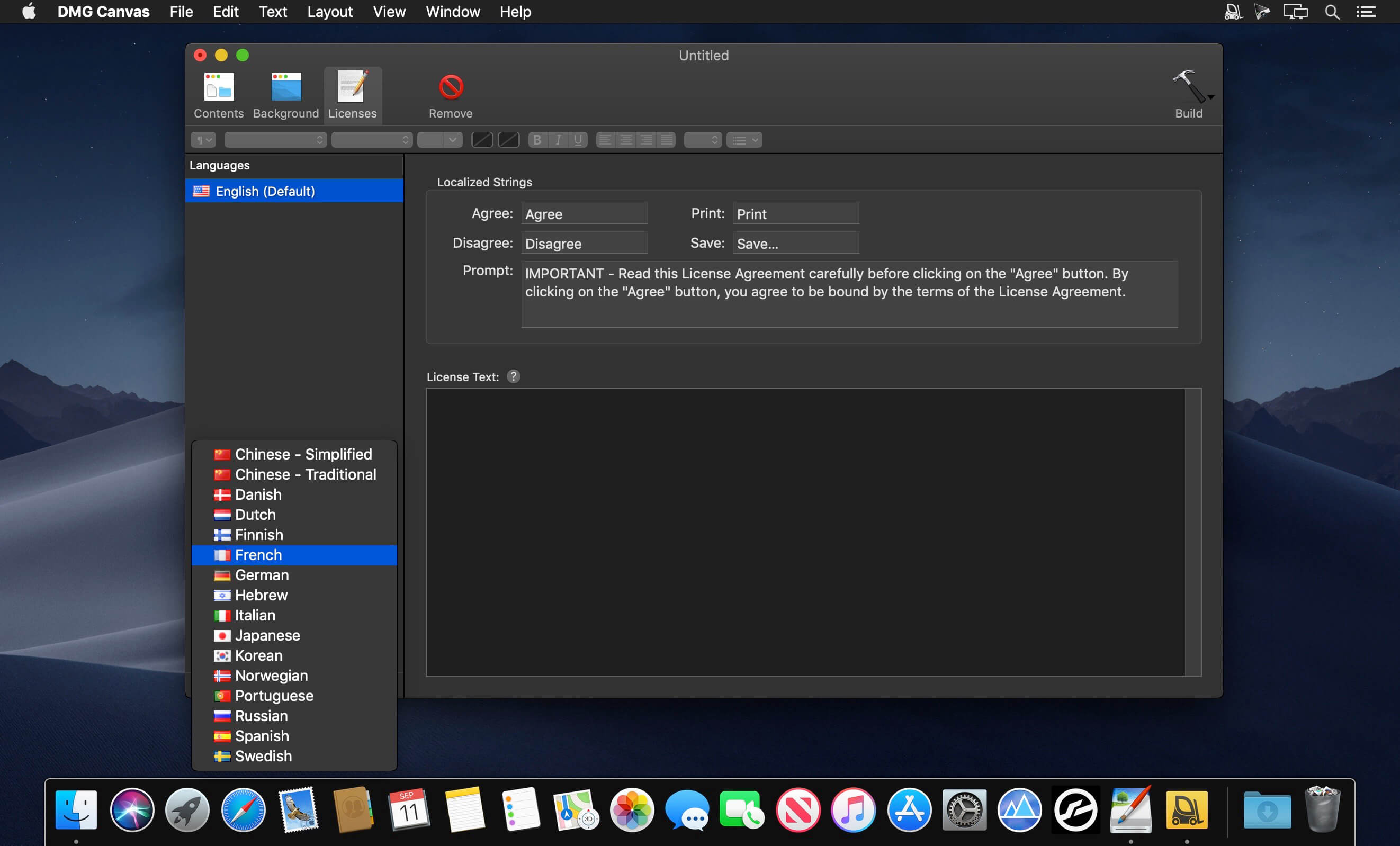Toggle Underline text formatting
Image resolution: width=1400 pixels, height=846 pixels.
(578, 140)
